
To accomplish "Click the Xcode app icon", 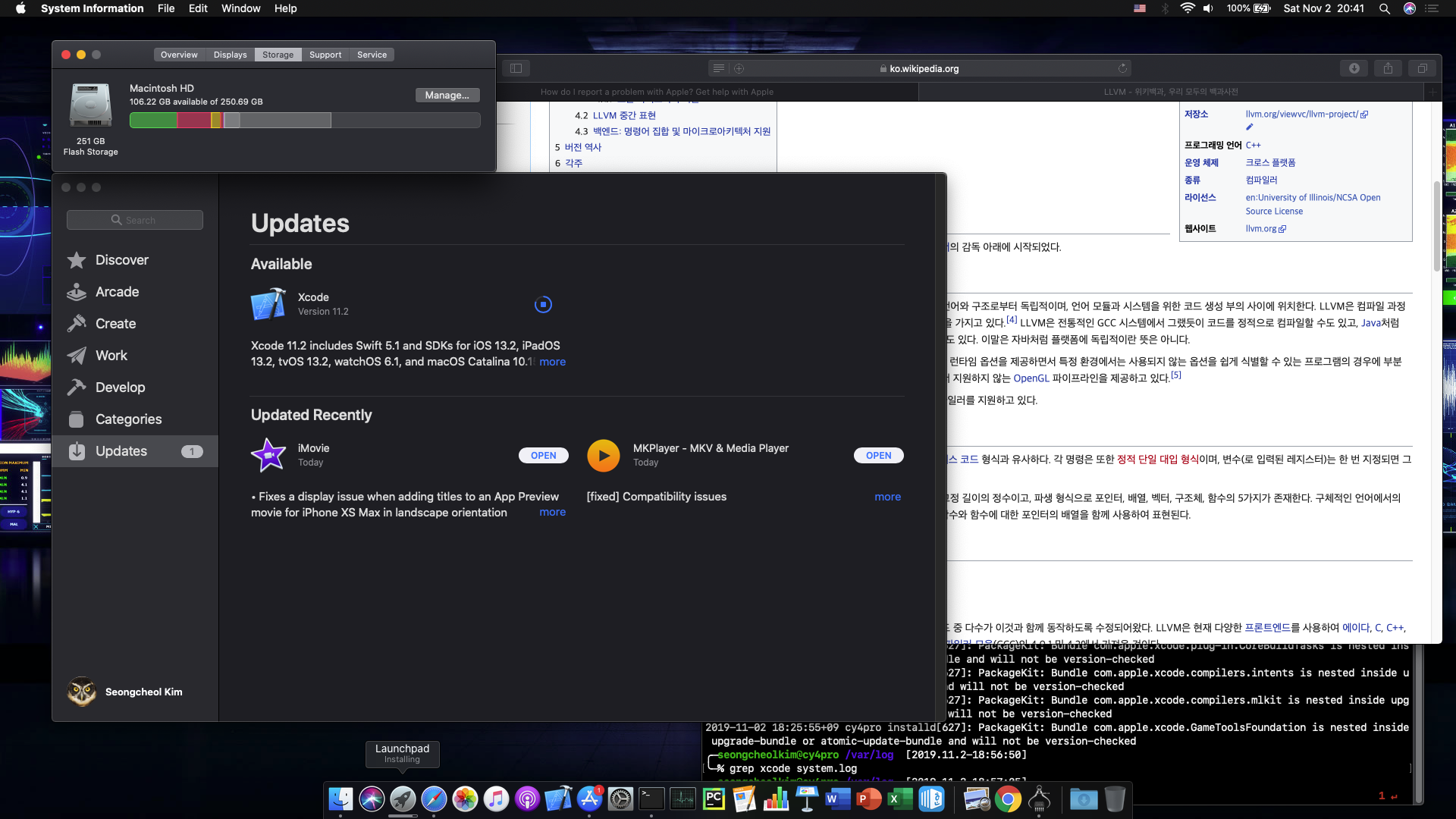I will coord(268,304).
